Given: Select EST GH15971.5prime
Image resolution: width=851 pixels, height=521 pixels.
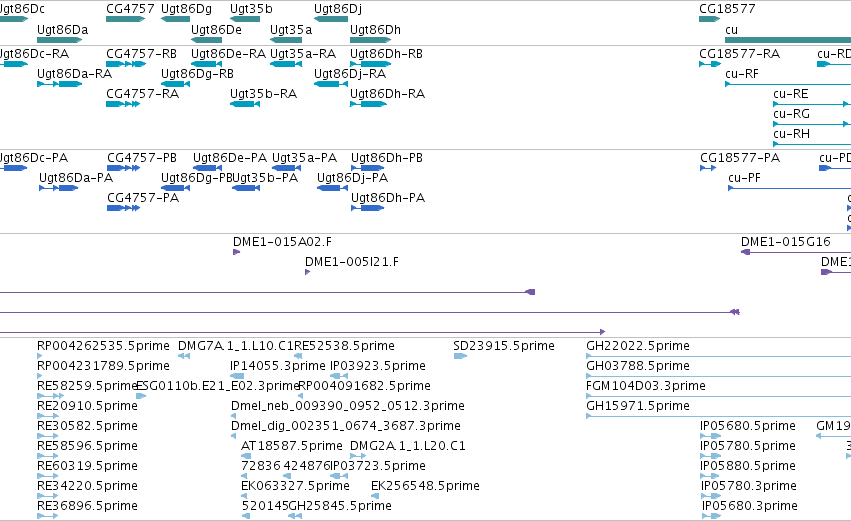Looking at the screenshot, I should click(638, 406).
